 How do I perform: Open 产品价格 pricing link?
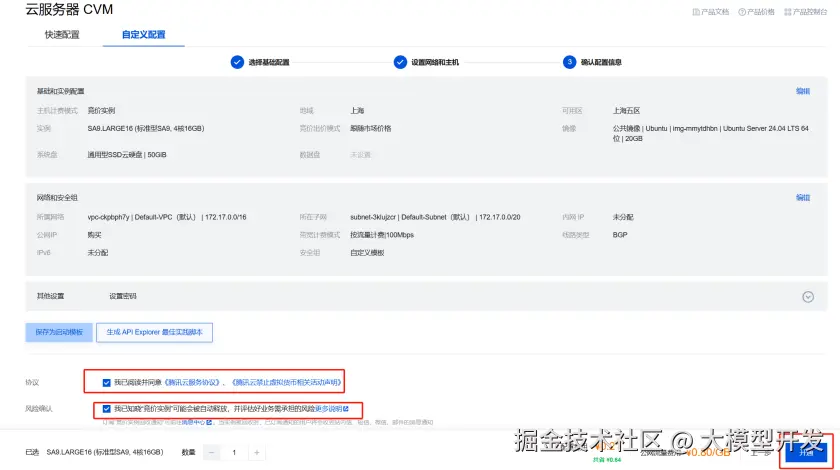pos(756,12)
